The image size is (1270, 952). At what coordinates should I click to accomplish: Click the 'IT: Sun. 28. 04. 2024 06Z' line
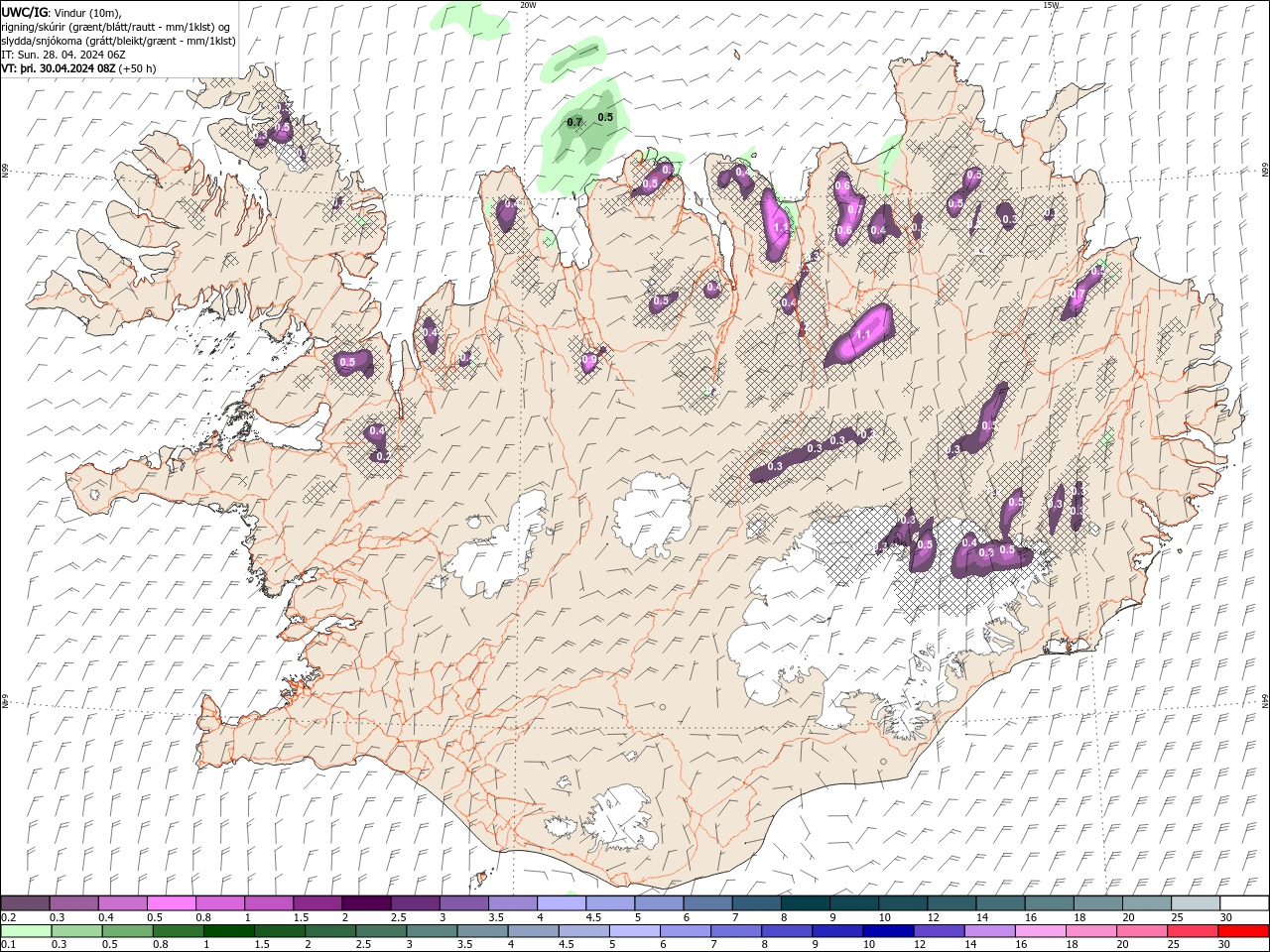click(63, 55)
